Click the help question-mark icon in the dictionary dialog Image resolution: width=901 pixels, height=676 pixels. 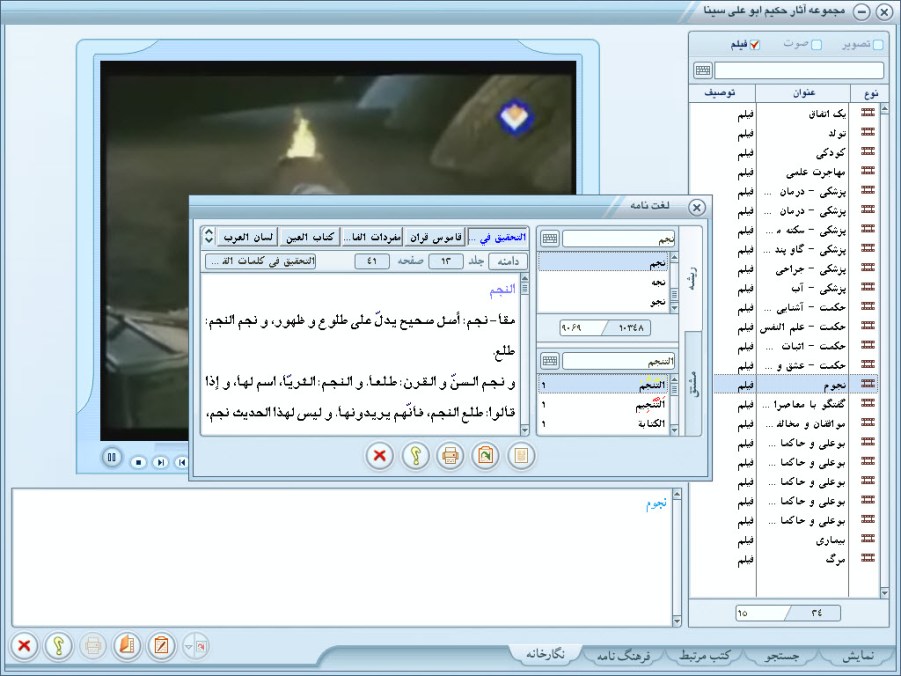click(x=415, y=456)
